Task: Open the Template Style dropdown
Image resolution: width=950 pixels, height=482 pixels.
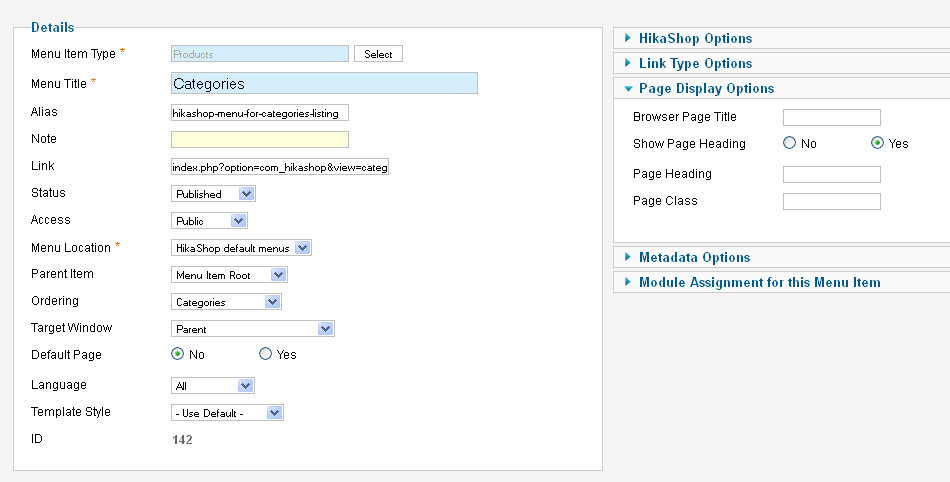Action: (227, 413)
